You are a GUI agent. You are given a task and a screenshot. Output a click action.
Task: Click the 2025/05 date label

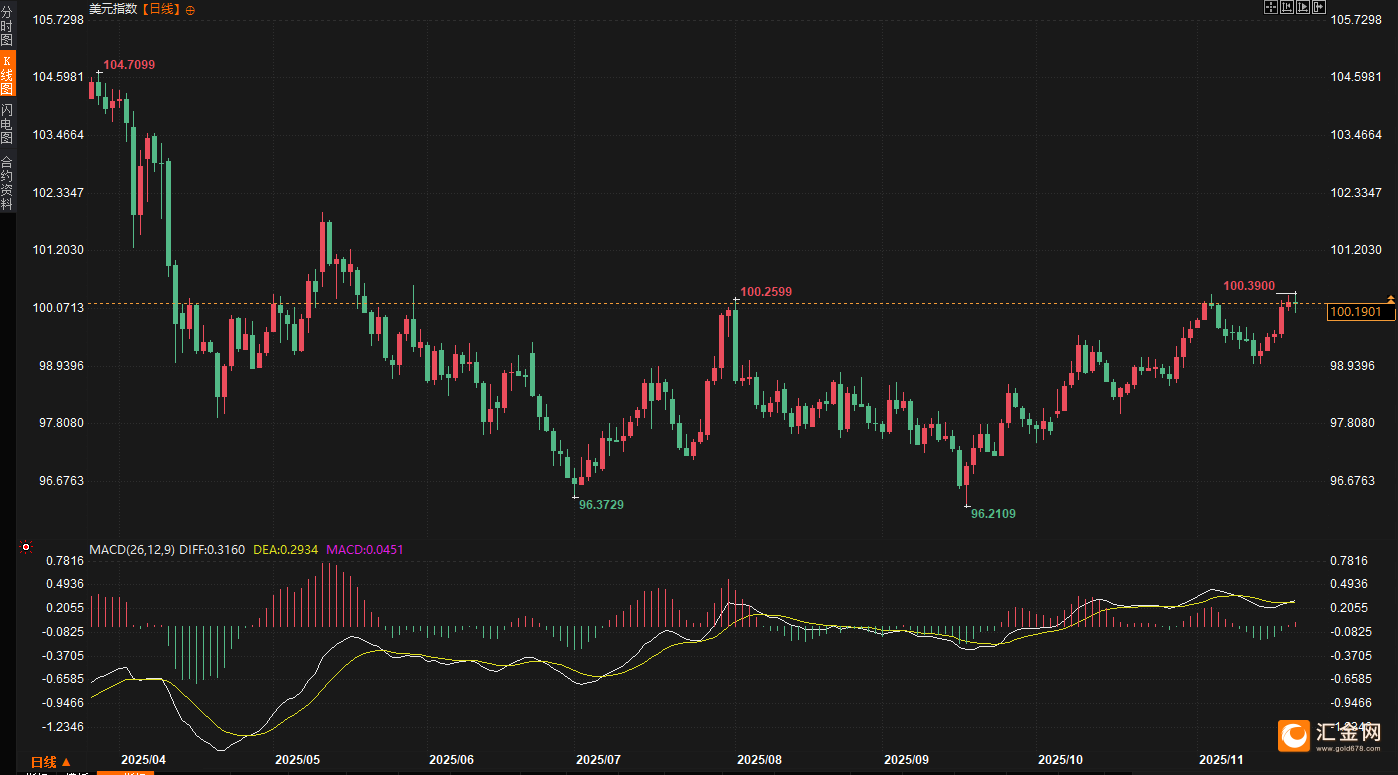pyautogui.click(x=297, y=760)
